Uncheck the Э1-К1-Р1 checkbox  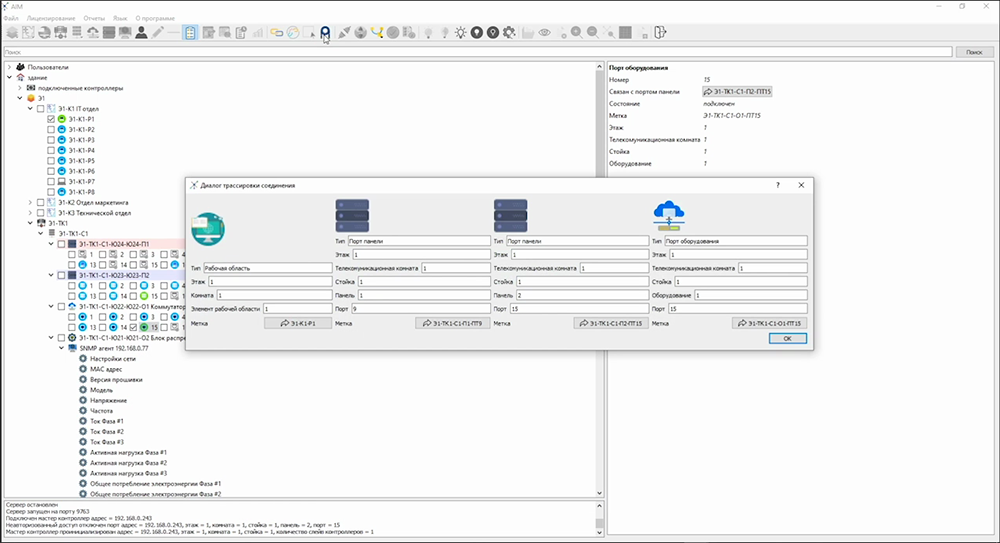pyautogui.click(x=51, y=119)
